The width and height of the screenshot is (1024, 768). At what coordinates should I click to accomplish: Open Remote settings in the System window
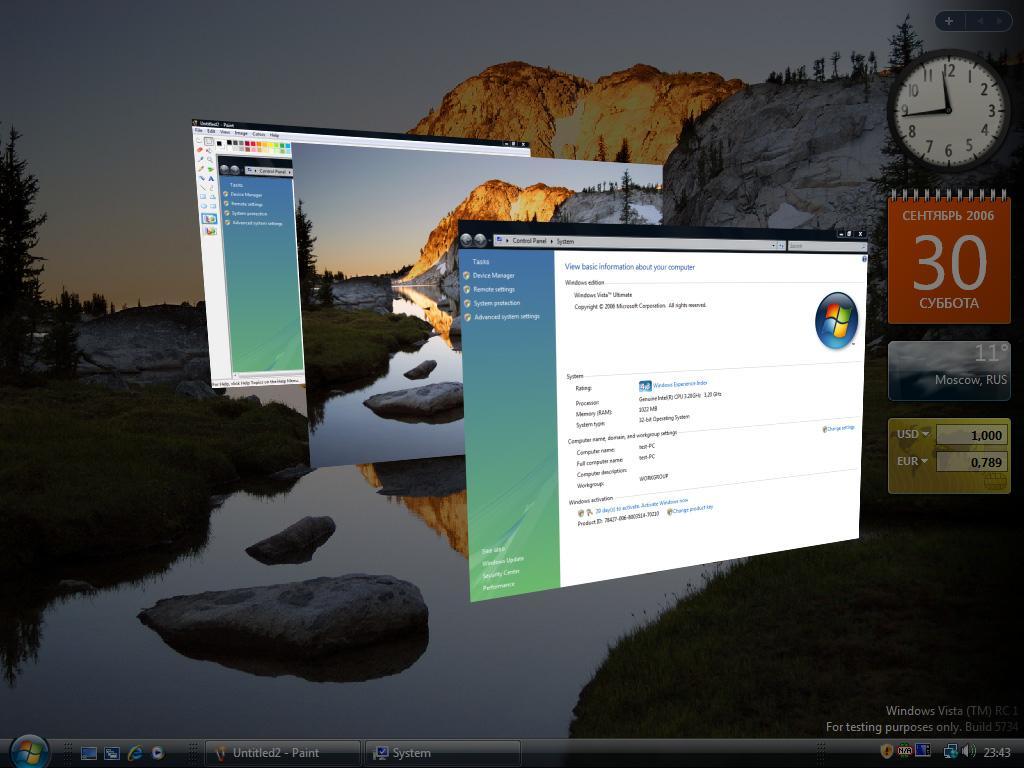pyautogui.click(x=494, y=289)
